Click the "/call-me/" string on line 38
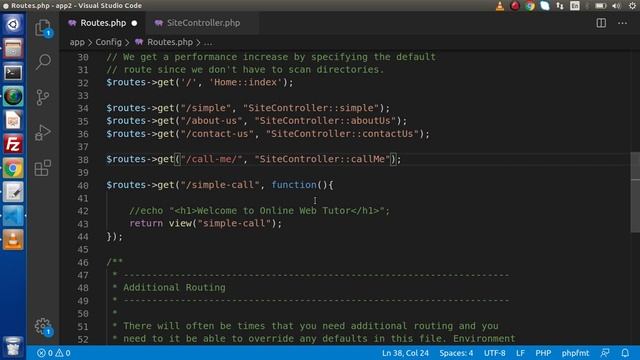 211,159
